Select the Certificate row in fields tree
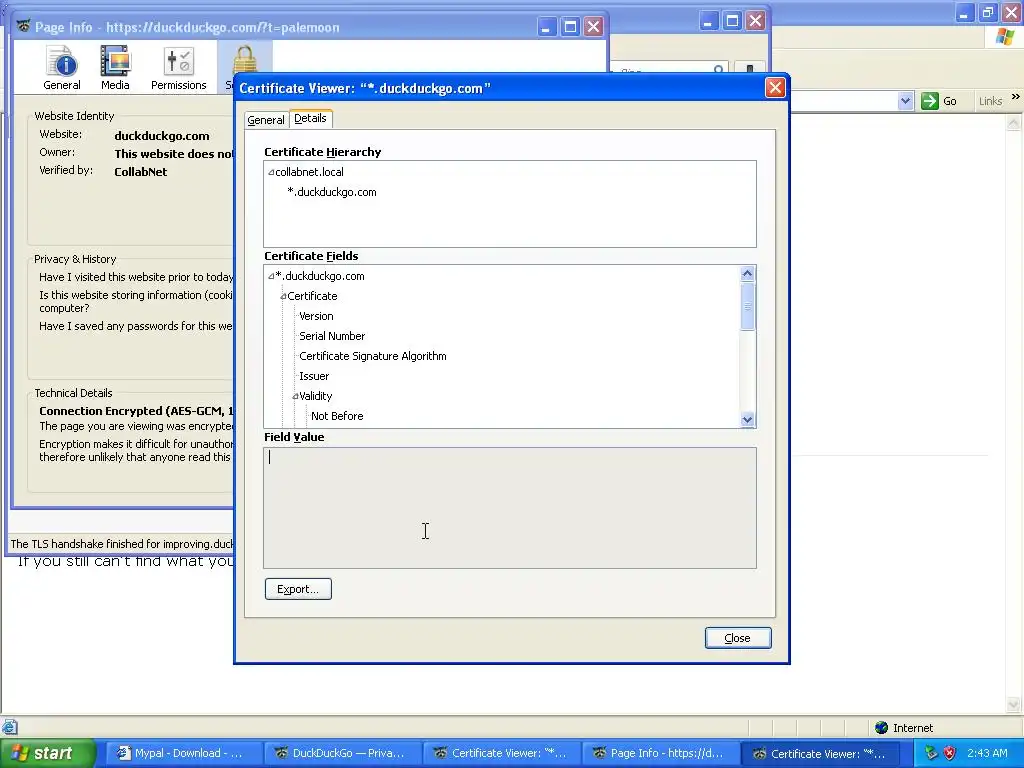1024x768 pixels. pos(312,296)
